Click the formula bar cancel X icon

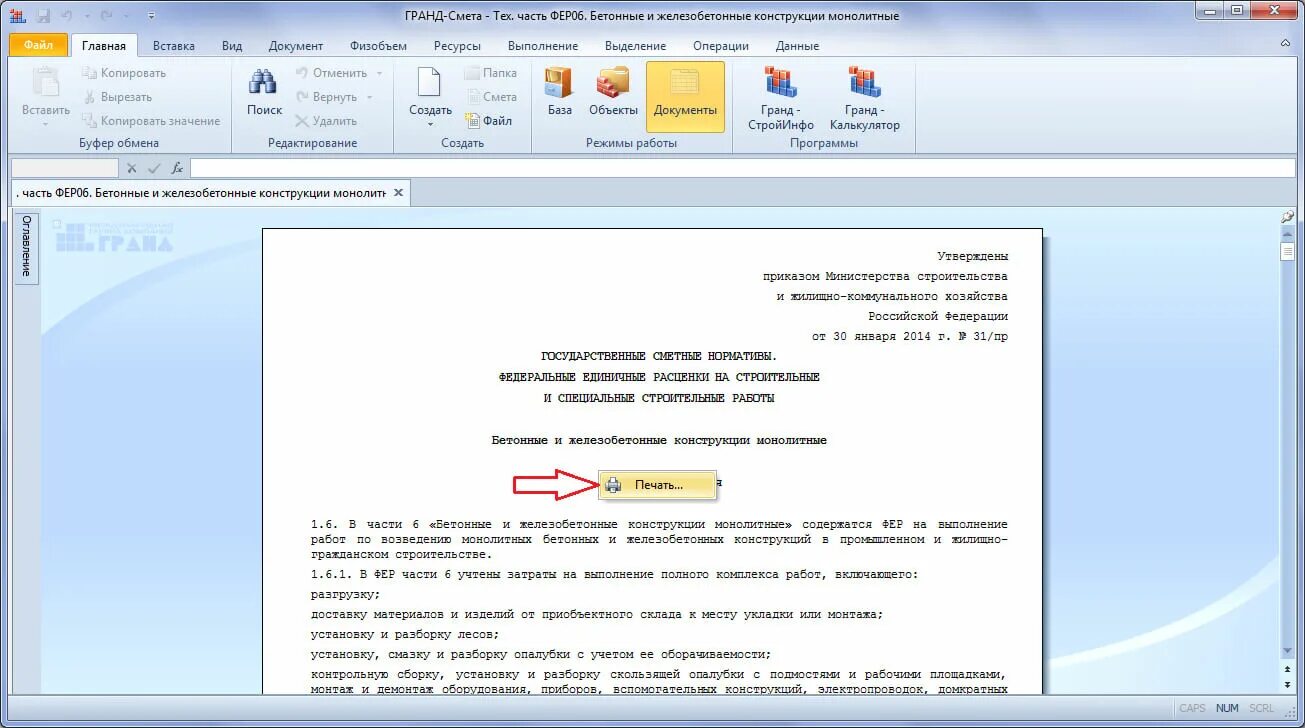[132, 168]
